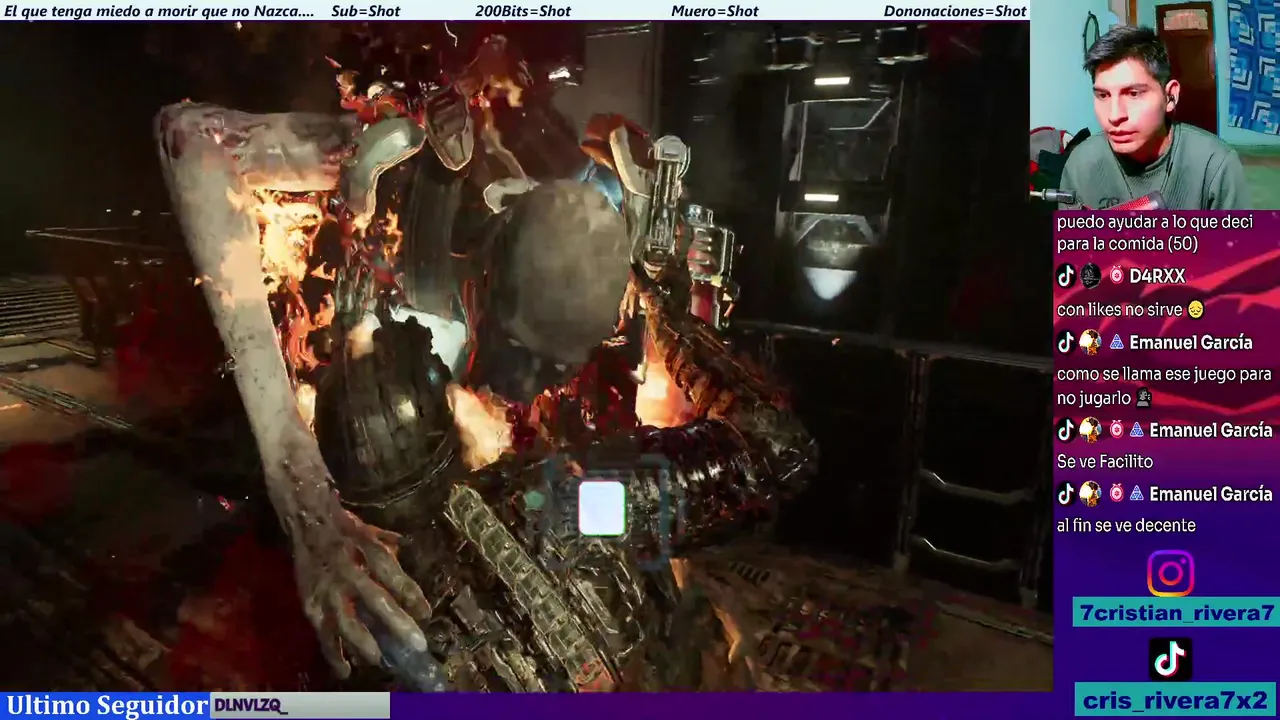Click triangle badge in row above 'al fin se ve decente'
This screenshot has height=720, width=1280.
coord(1136,494)
